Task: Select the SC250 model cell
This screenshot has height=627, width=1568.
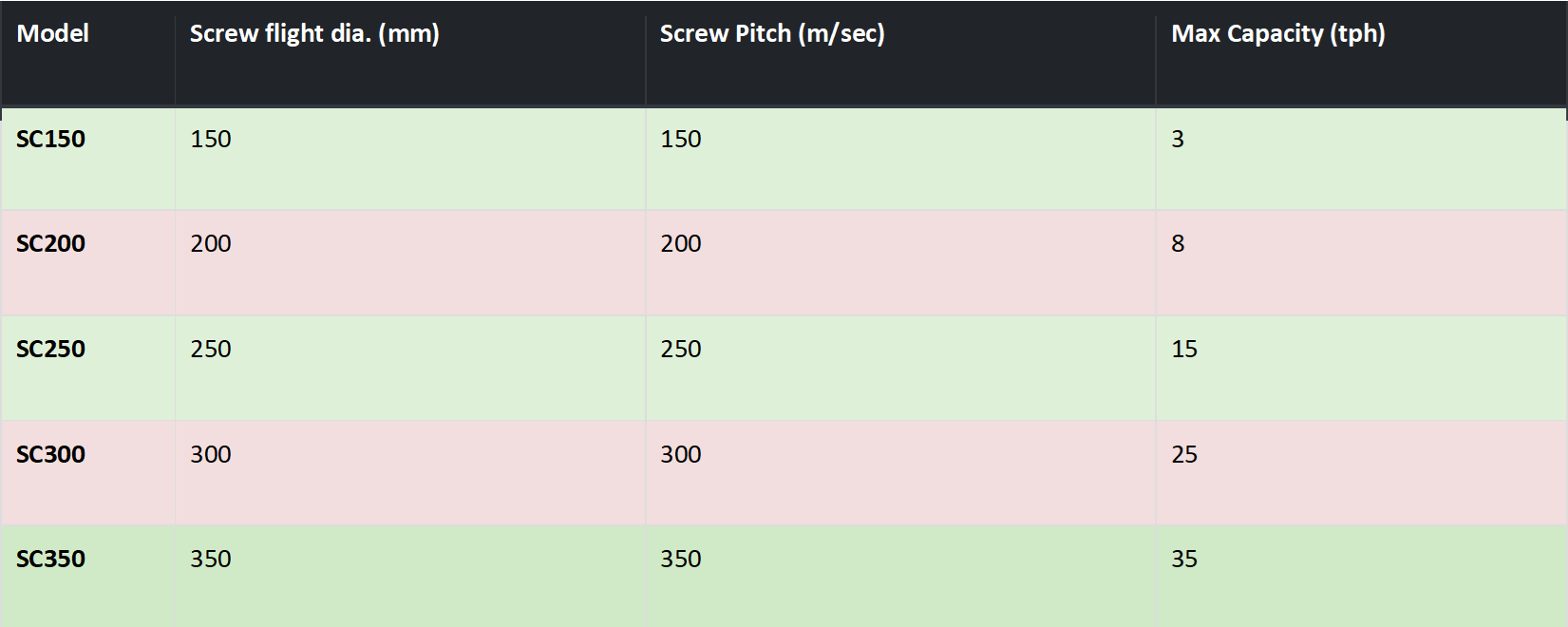Action: (x=51, y=350)
